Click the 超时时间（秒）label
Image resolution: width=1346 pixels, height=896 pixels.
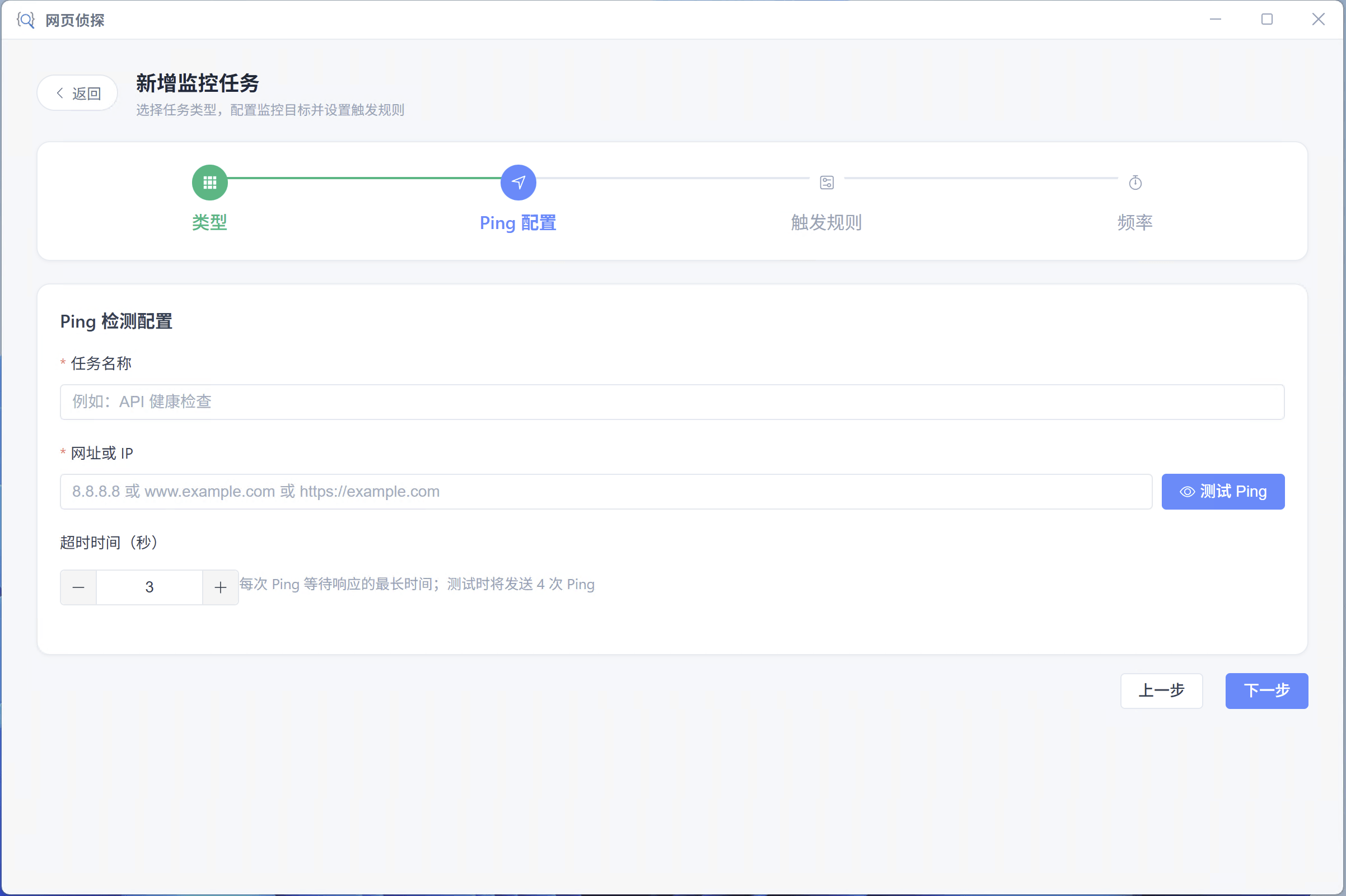109,542
